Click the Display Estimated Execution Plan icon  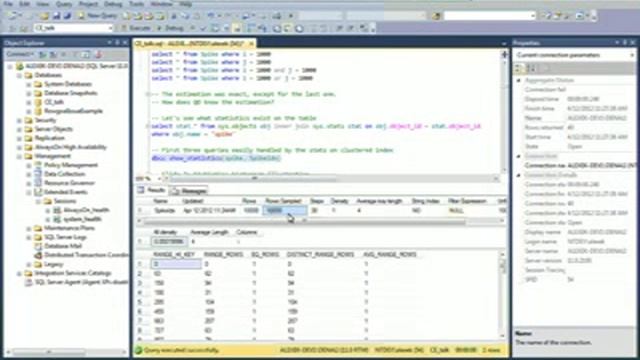coord(215,28)
